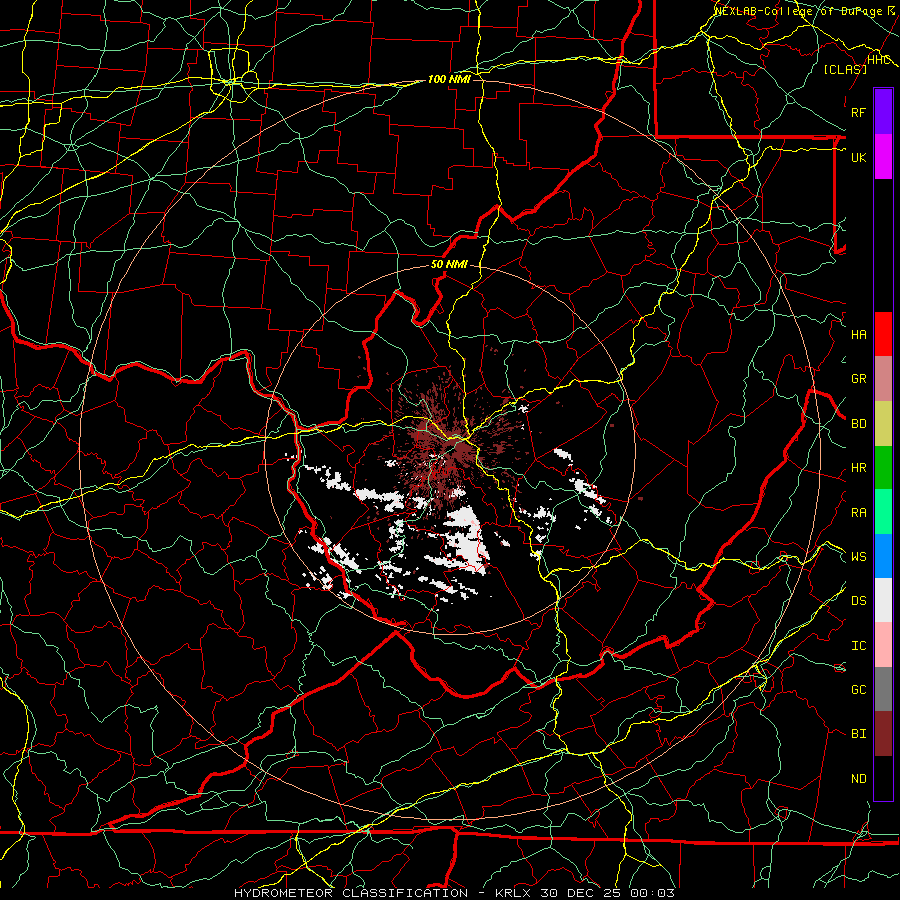Select the DS white legend swatch
This screenshot has height=900, width=900.
(883, 600)
